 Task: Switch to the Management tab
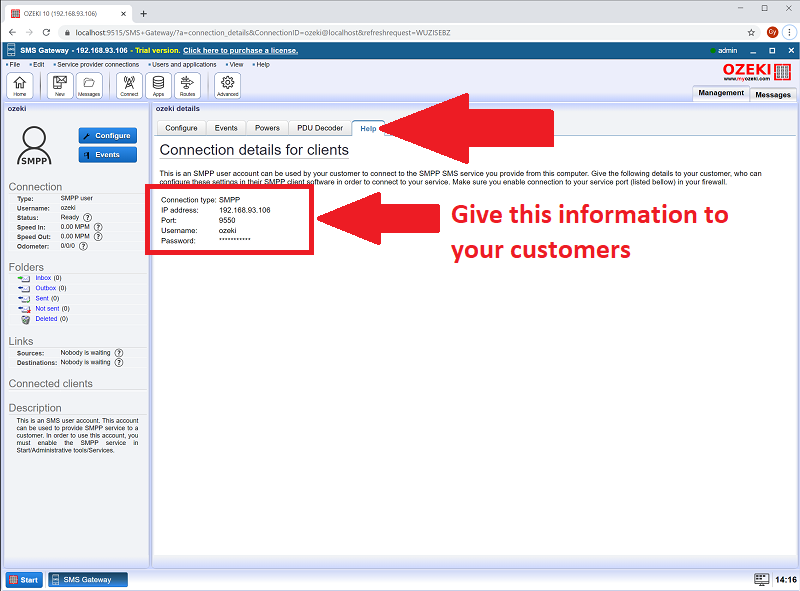pos(721,93)
